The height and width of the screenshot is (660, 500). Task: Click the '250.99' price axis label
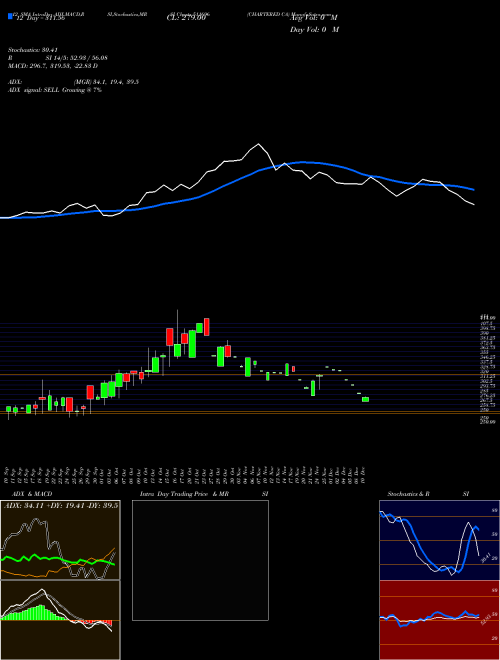(488, 421)
